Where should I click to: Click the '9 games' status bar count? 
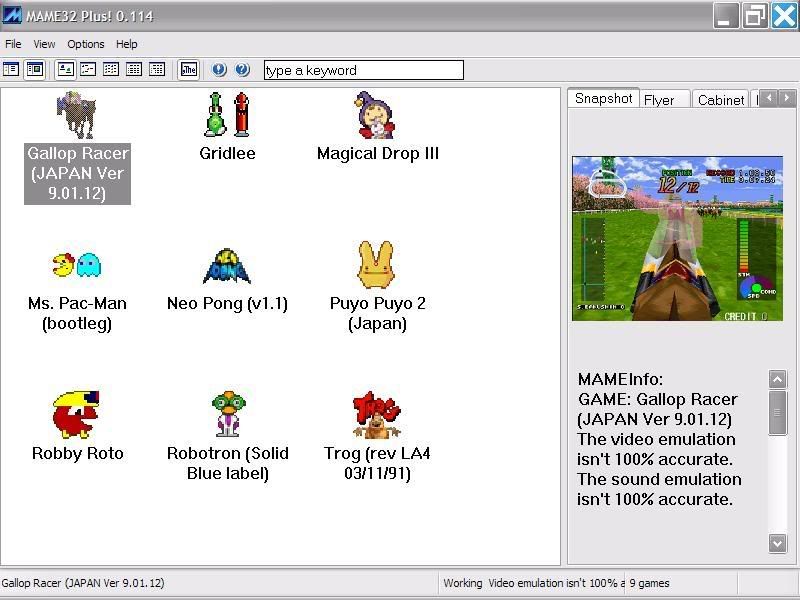pos(649,583)
